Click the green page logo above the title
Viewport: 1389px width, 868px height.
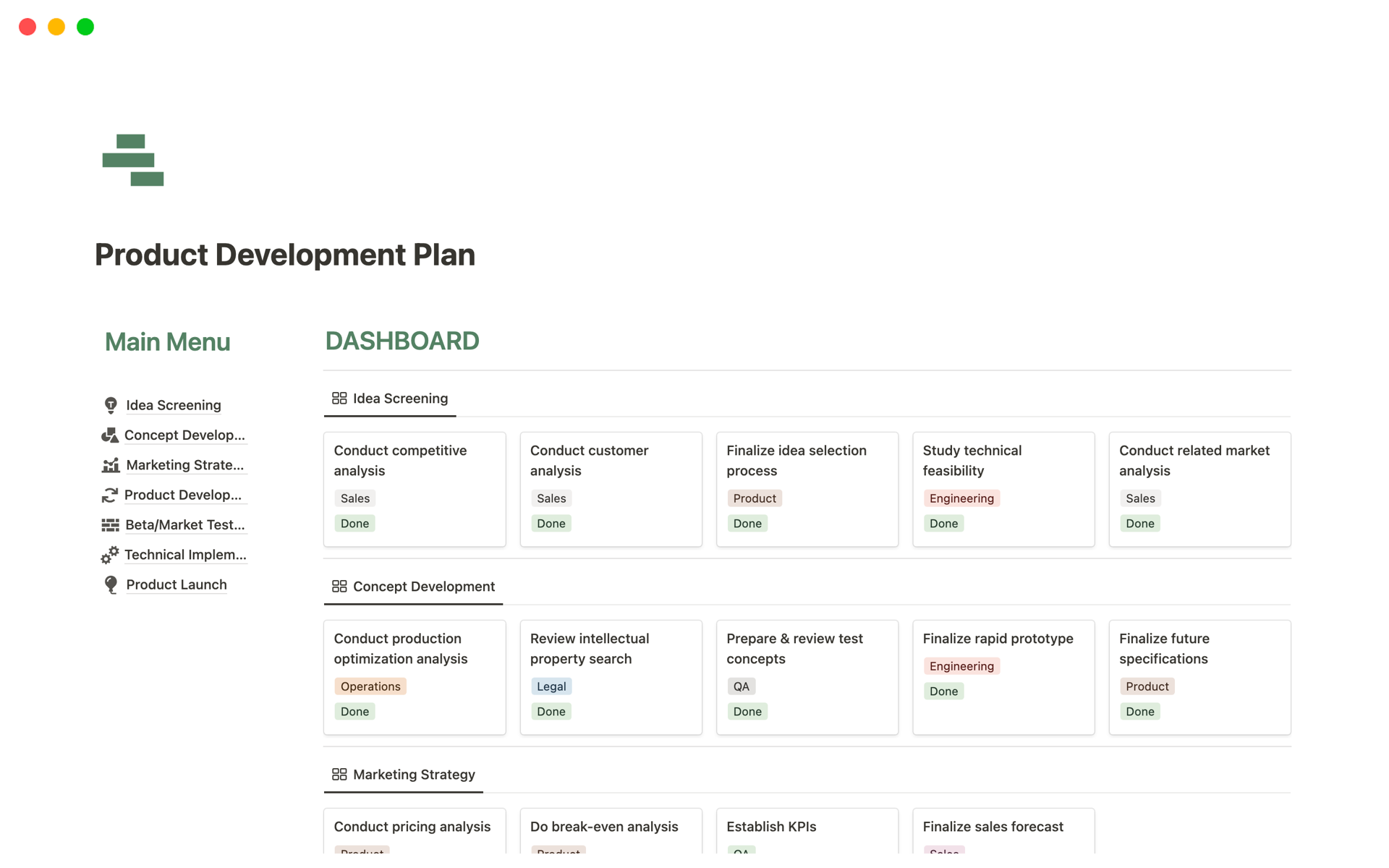[133, 160]
